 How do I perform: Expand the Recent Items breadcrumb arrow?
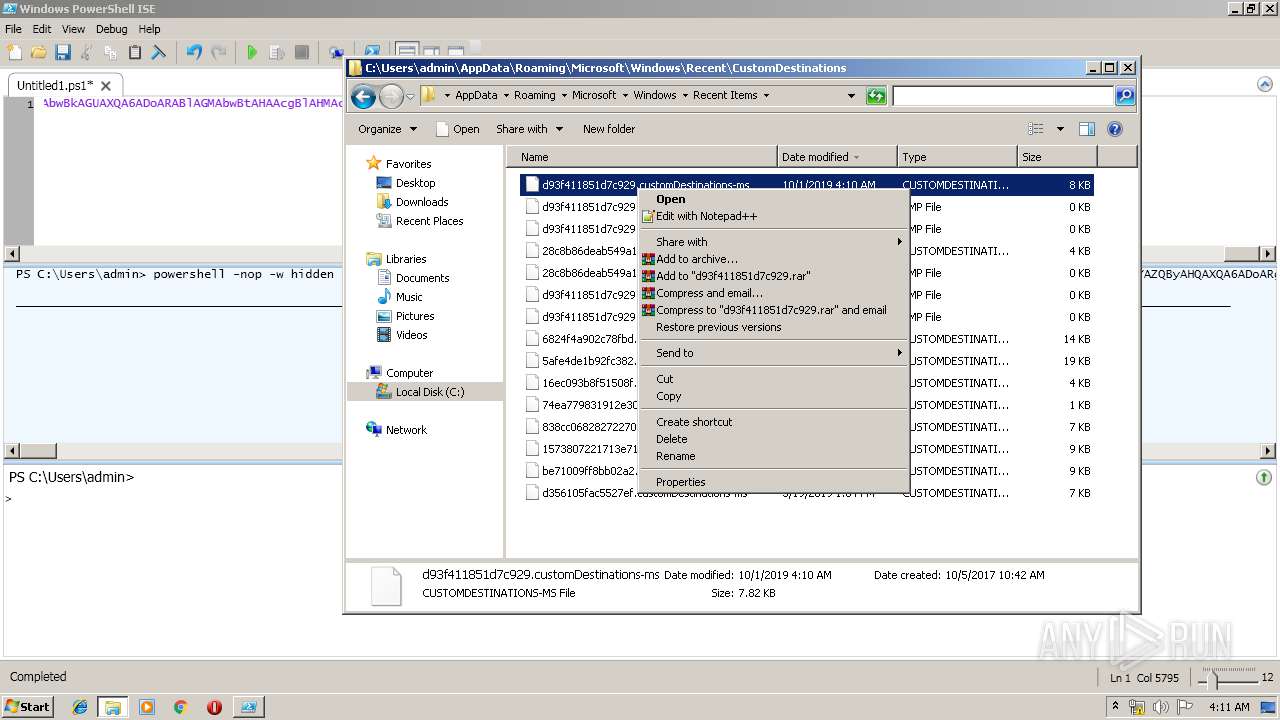point(766,96)
